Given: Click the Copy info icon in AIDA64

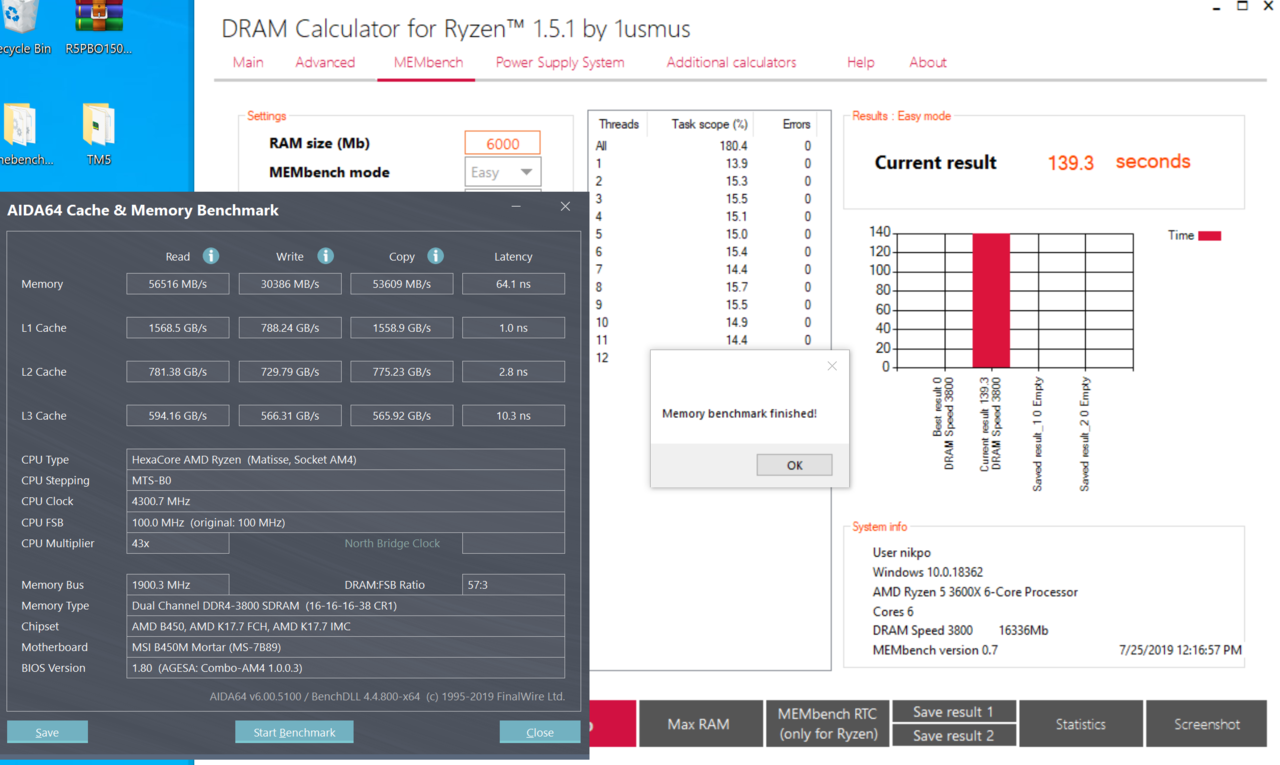Looking at the screenshot, I should tap(435, 256).
